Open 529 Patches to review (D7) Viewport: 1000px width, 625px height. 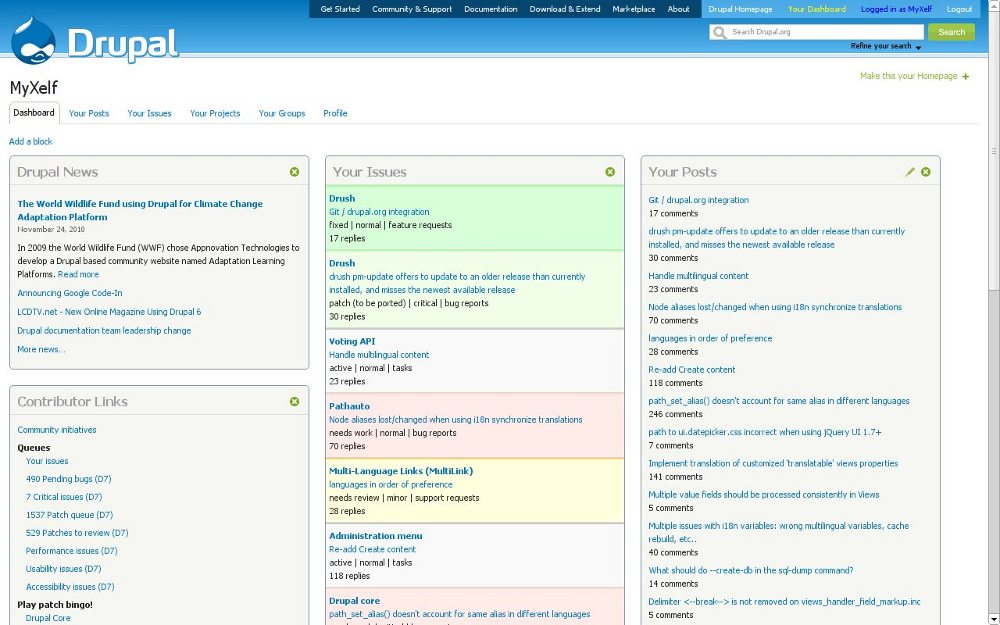pyautogui.click(x=77, y=533)
